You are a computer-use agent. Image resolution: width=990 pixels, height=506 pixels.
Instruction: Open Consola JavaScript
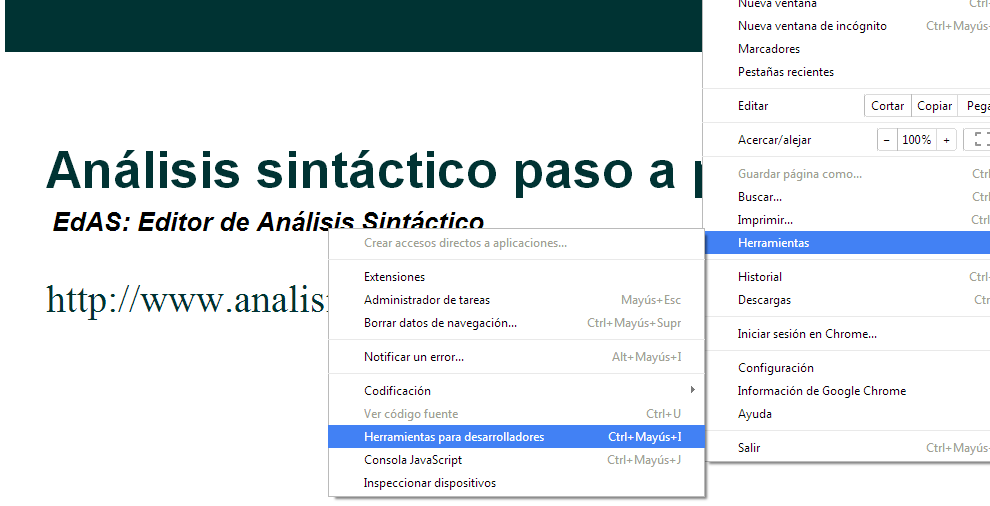pyautogui.click(x=413, y=460)
